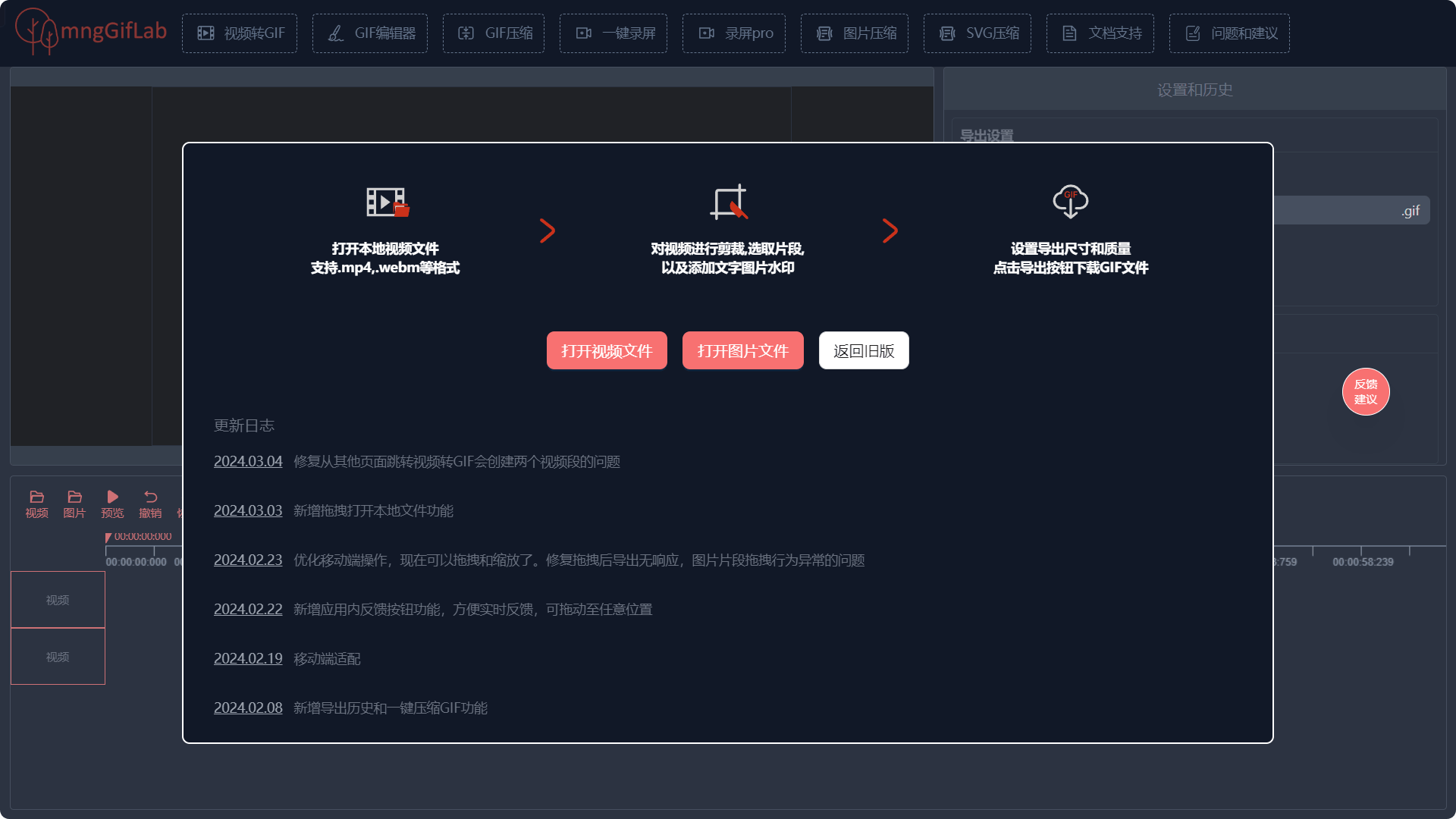
Task: Select the second 视频 track label
Action: [x=58, y=656]
